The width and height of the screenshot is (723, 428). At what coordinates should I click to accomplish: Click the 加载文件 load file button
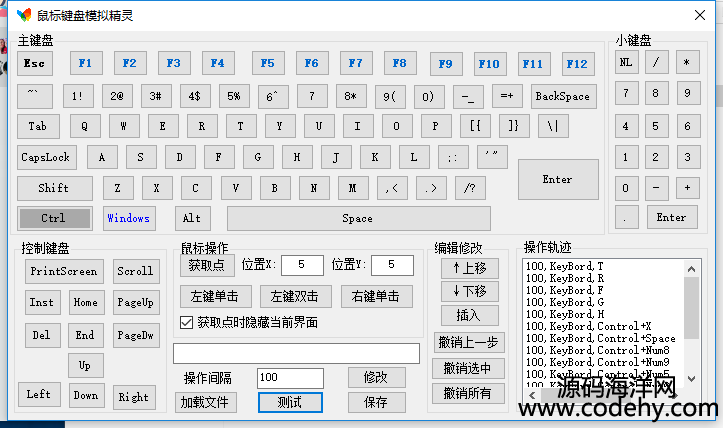tap(205, 402)
